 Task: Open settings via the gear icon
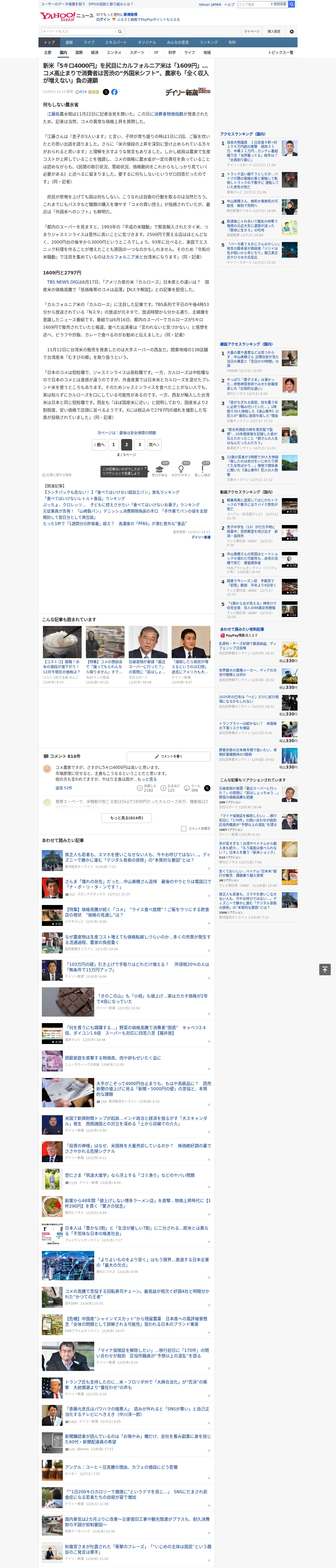tap(292, 32)
